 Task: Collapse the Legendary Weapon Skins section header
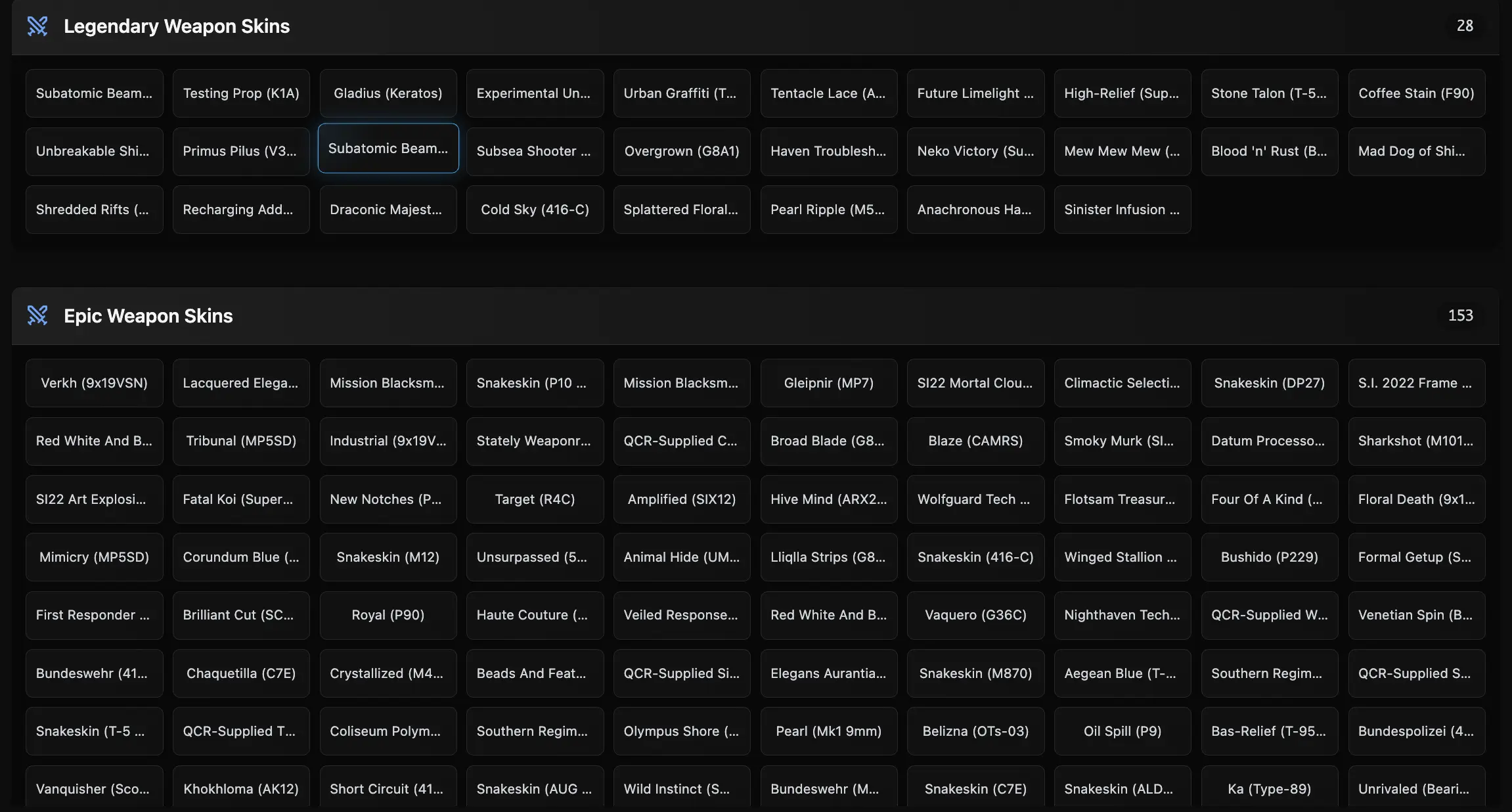pyautogui.click(x=755, y=26)
